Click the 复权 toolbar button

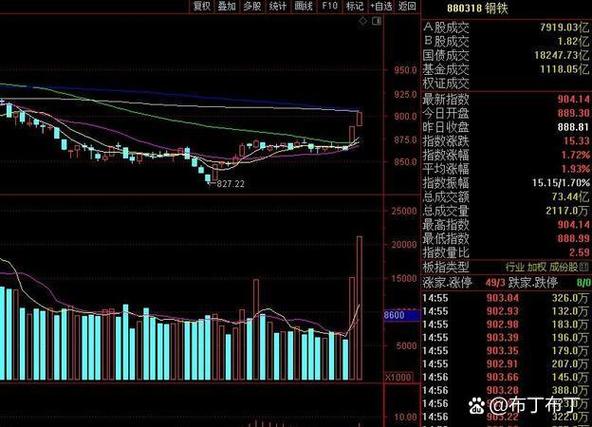point(202,6)
